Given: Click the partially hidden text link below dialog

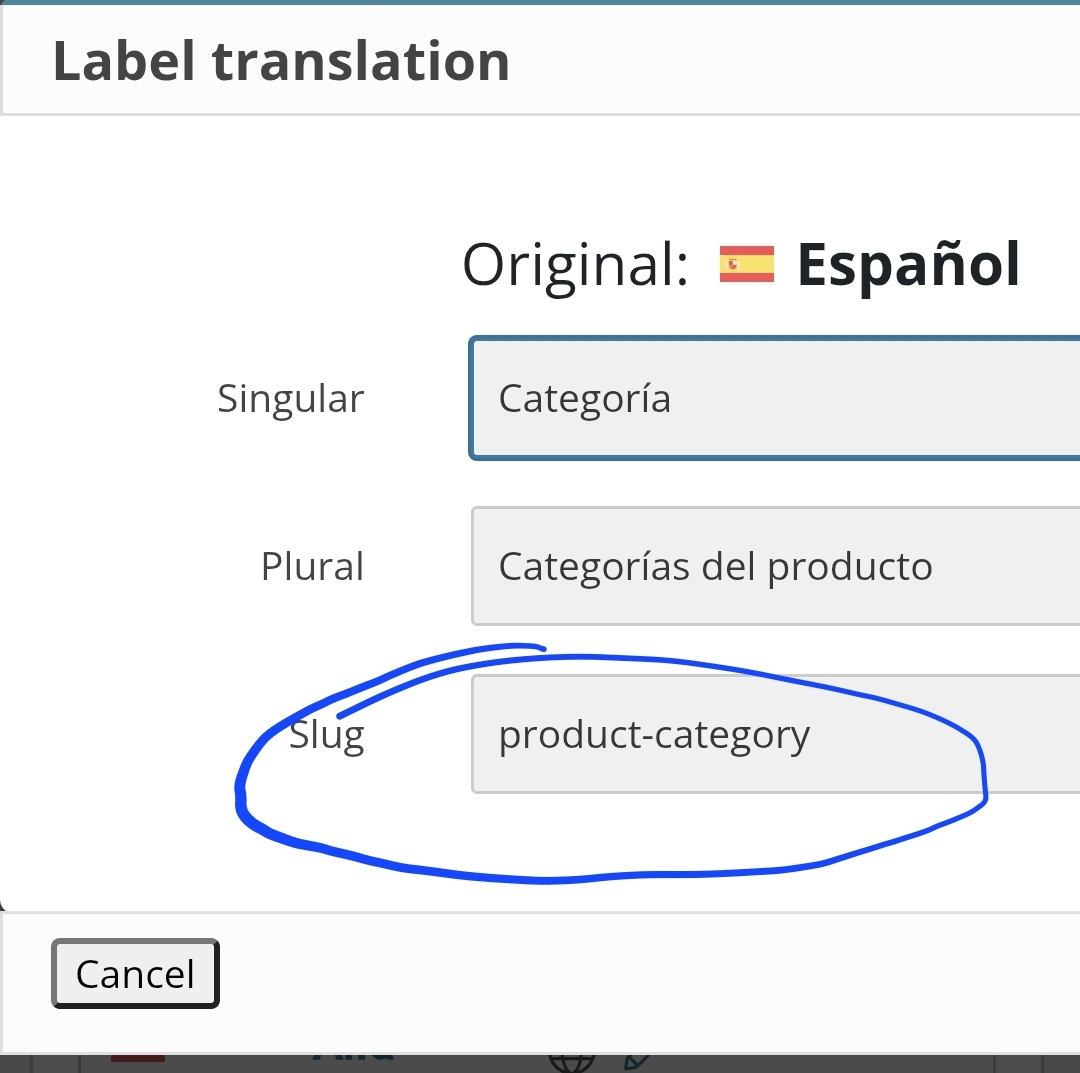Looking at the screenshot, I should point(353,1058).
